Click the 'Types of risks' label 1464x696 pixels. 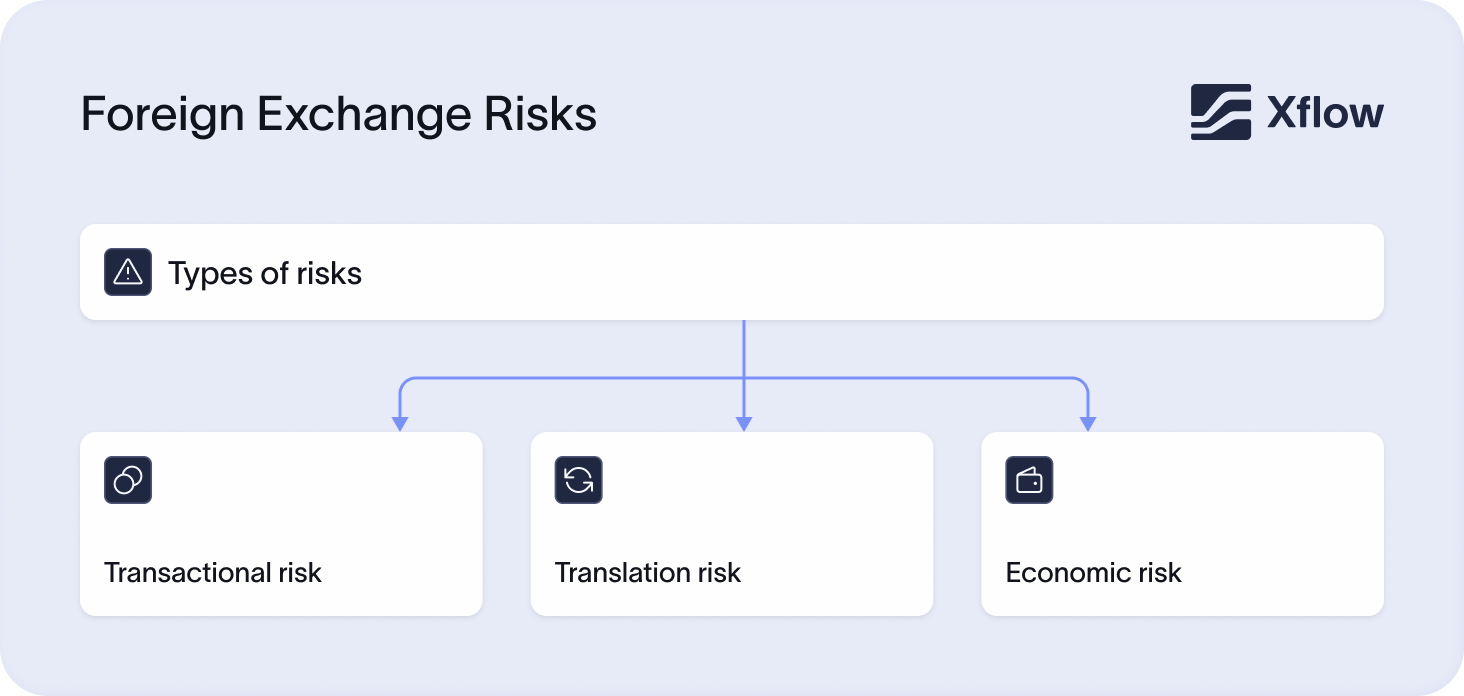265,273
